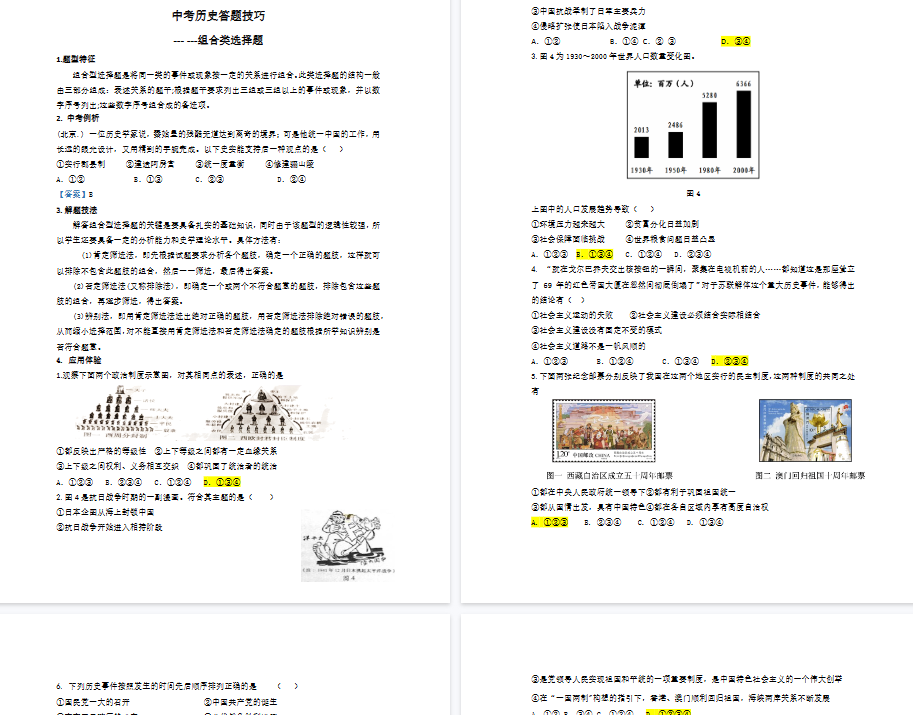Image resolution: width=913 pixels, height=715 pixels.
Task: Select statement ③中国抗战牵制了日军主要兵力
Action: point(588,11)
